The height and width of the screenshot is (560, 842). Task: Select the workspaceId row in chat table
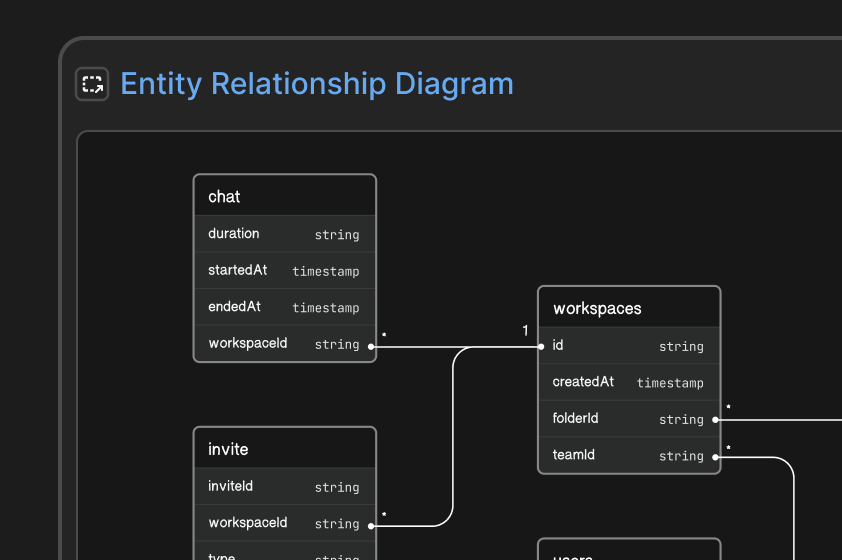click(x=285, y=344)
